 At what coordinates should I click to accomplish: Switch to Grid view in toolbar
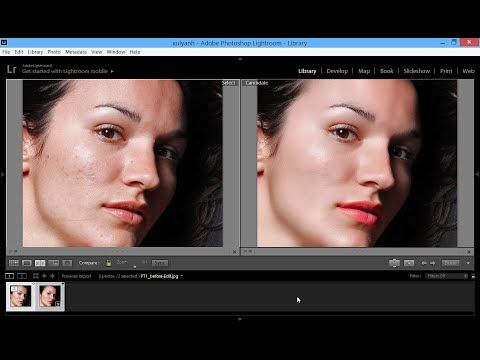point(14,263)
